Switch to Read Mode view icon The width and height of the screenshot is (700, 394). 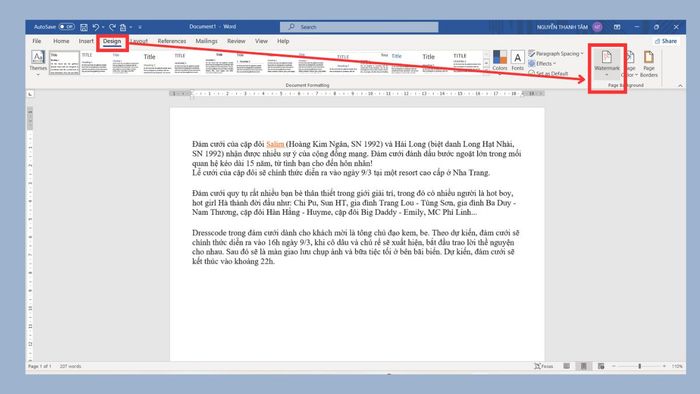[x=567, y=366]
